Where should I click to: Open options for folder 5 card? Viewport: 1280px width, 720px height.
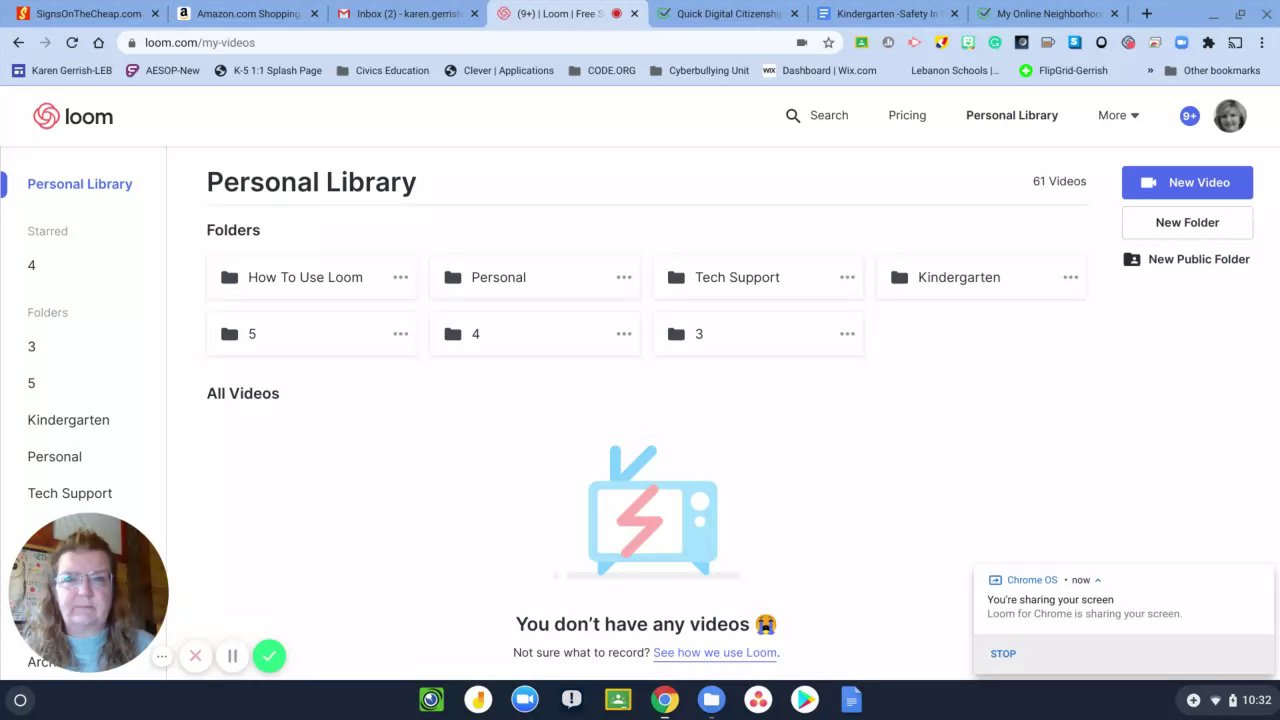pyautogui.click(x=401, y=334)
